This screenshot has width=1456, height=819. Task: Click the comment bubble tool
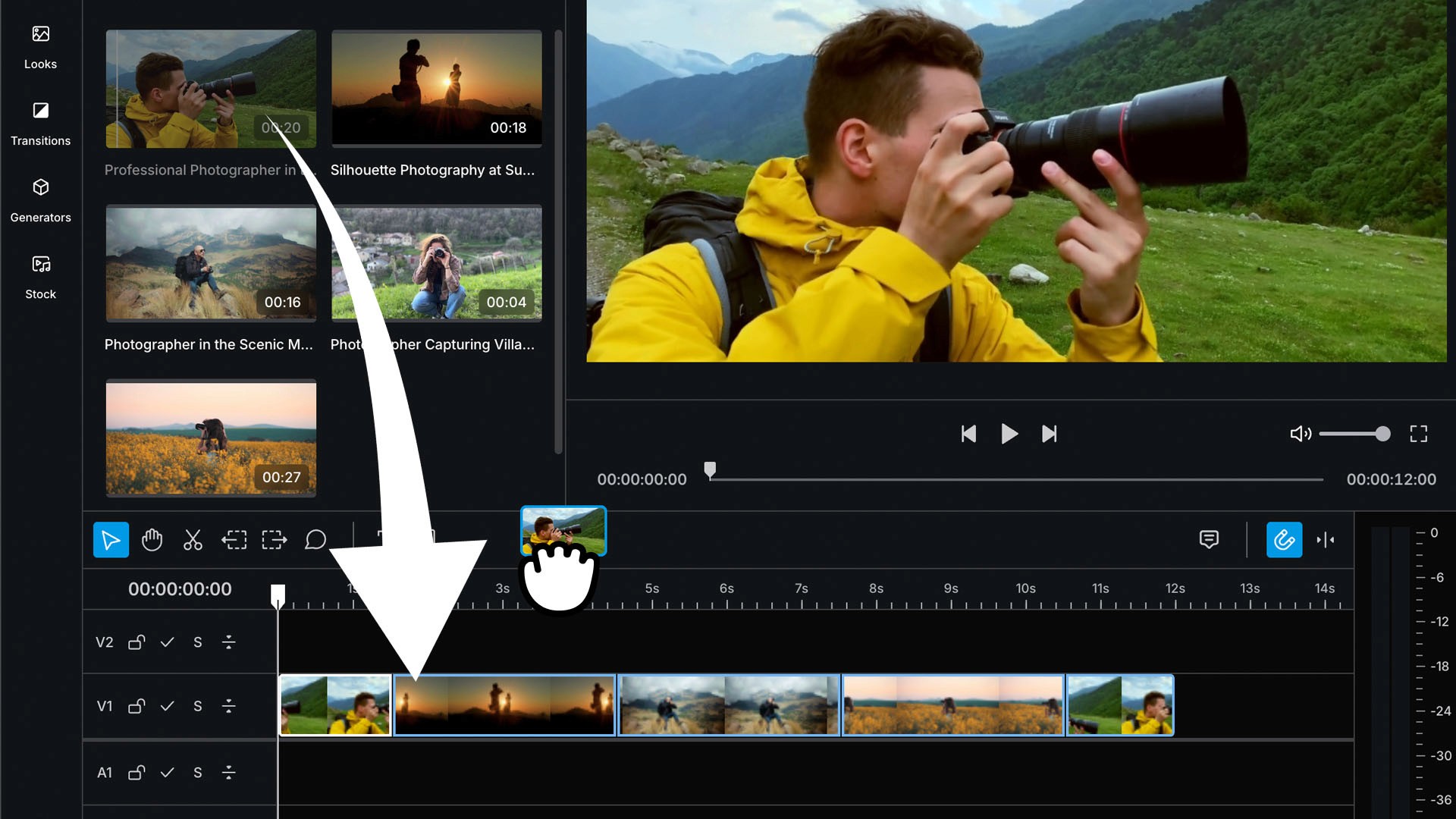[x=315, y=540]
